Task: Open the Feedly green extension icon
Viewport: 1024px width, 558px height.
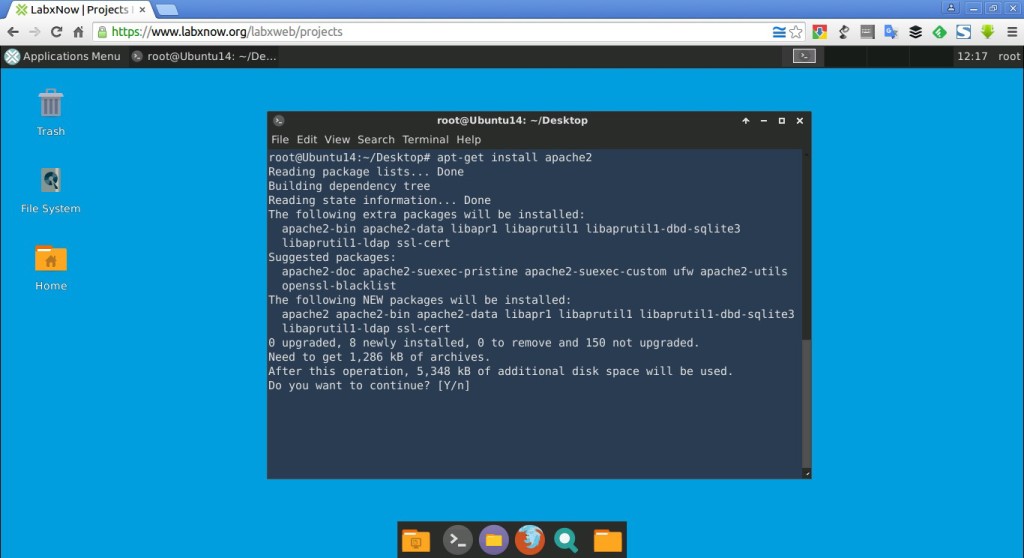Action: pyautogui.click(x=939, y=31)
